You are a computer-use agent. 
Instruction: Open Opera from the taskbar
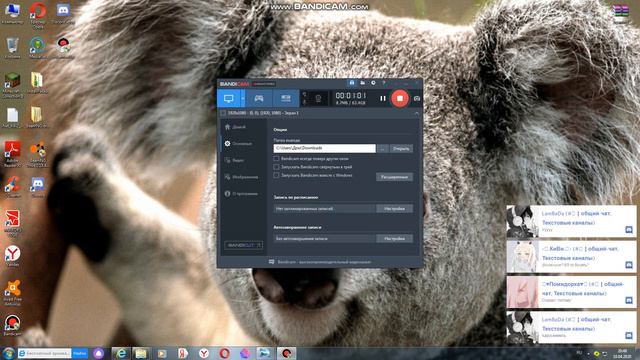(224, 353)
